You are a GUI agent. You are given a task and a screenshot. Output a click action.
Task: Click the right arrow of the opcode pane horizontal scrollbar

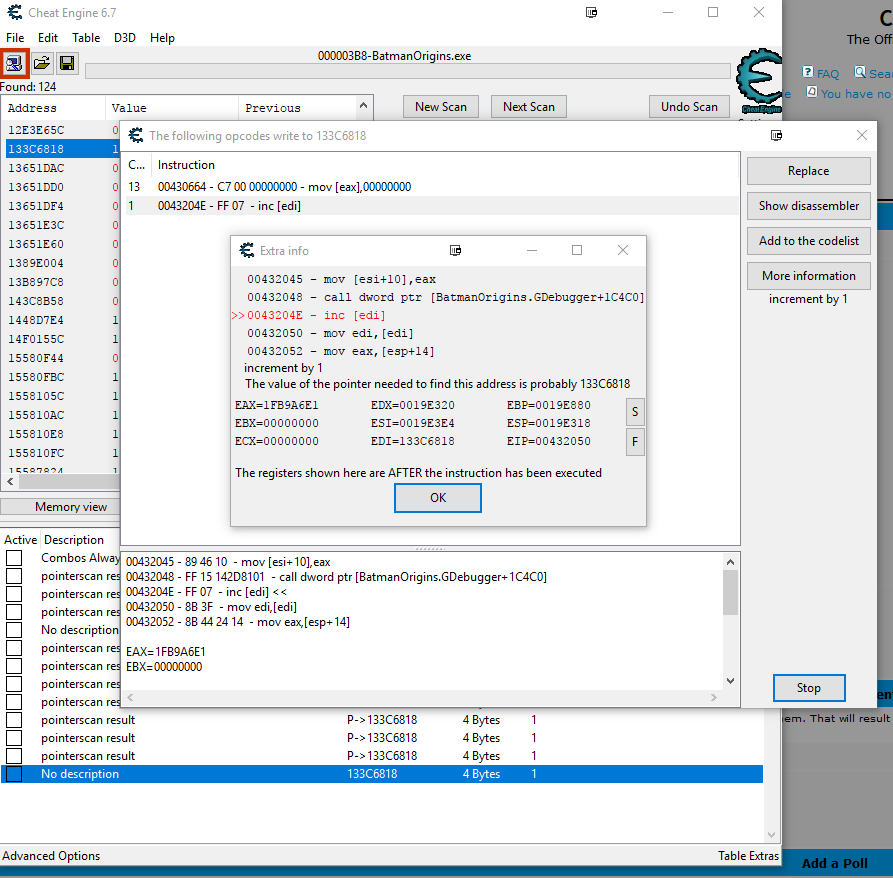coord(714,698)
